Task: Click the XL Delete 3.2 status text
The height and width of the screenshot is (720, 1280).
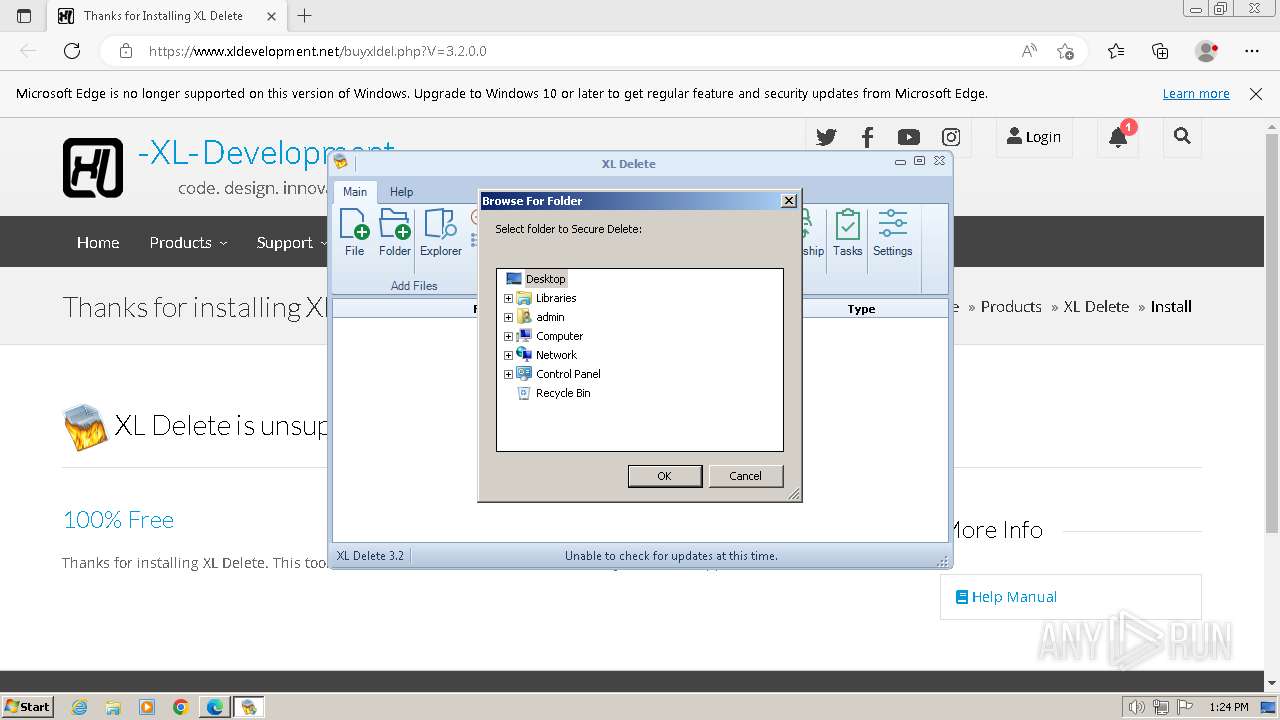Action: (x=370, y=556)
